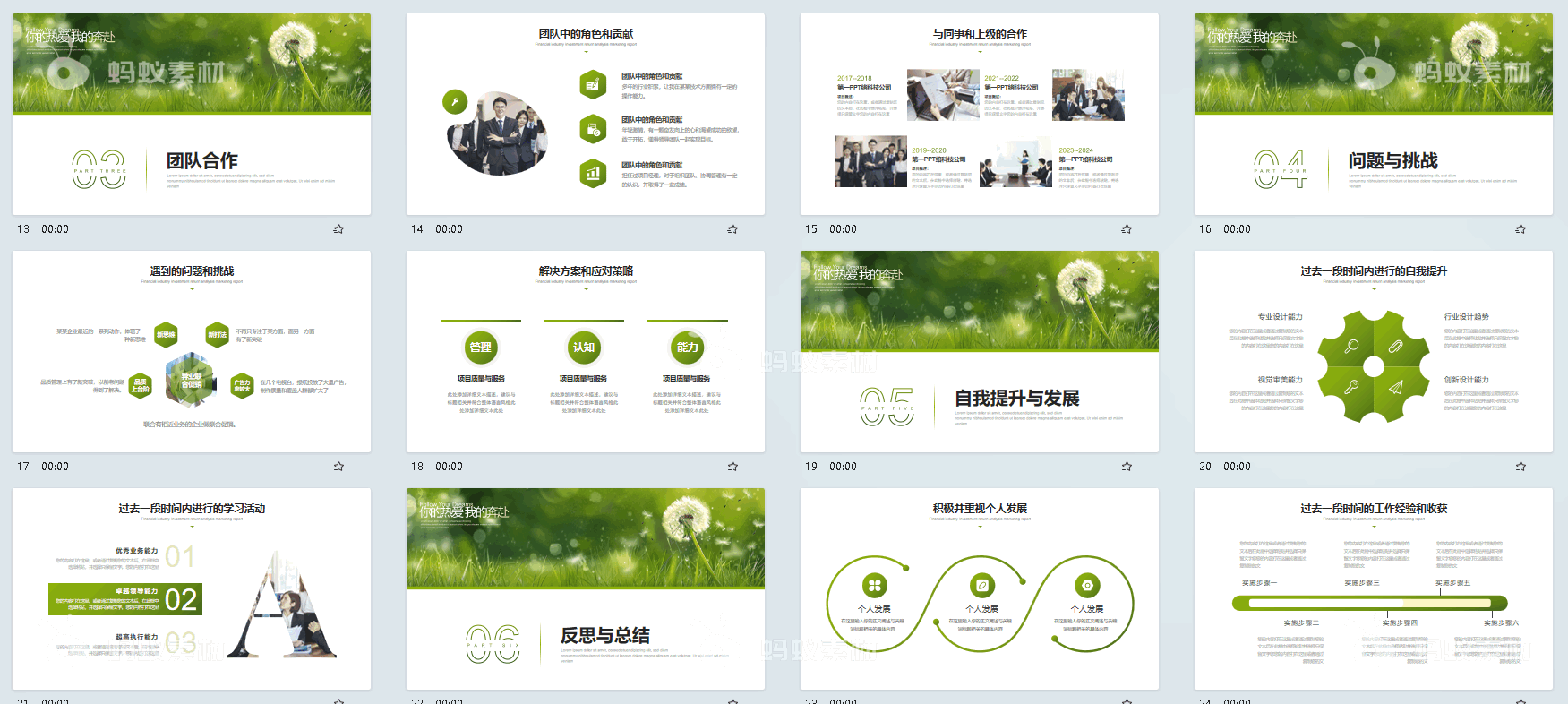The image size is (1568, 704).
Task: Click the transition star icon under slide 18
Action: 733,467
